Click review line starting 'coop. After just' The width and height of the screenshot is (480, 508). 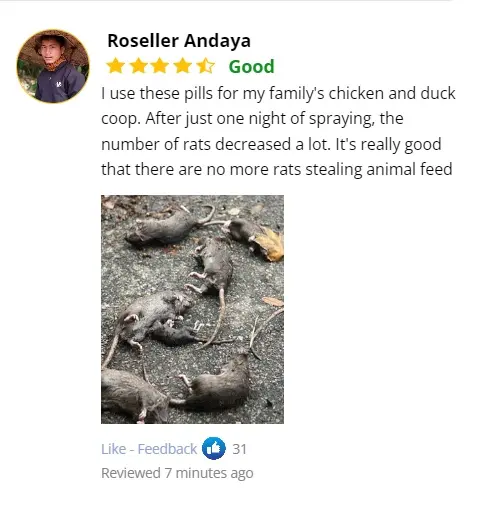coord(252,119)
